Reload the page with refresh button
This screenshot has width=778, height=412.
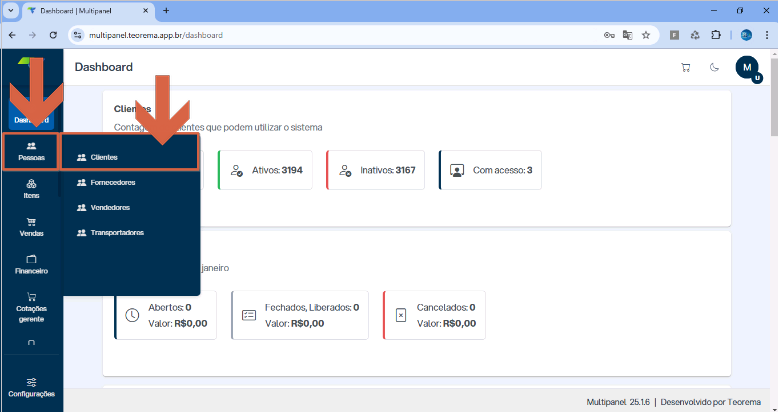[53, 35]
